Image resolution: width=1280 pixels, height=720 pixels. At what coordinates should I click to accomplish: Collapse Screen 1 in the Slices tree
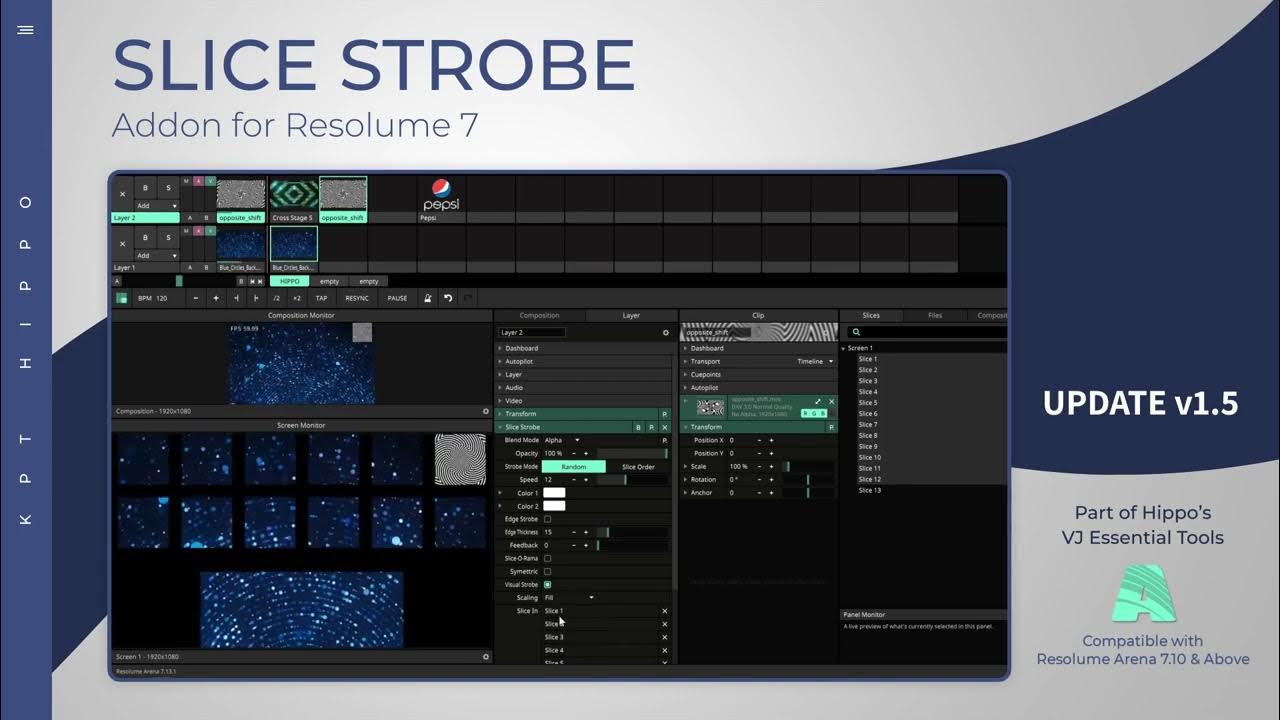pos(844,348)
